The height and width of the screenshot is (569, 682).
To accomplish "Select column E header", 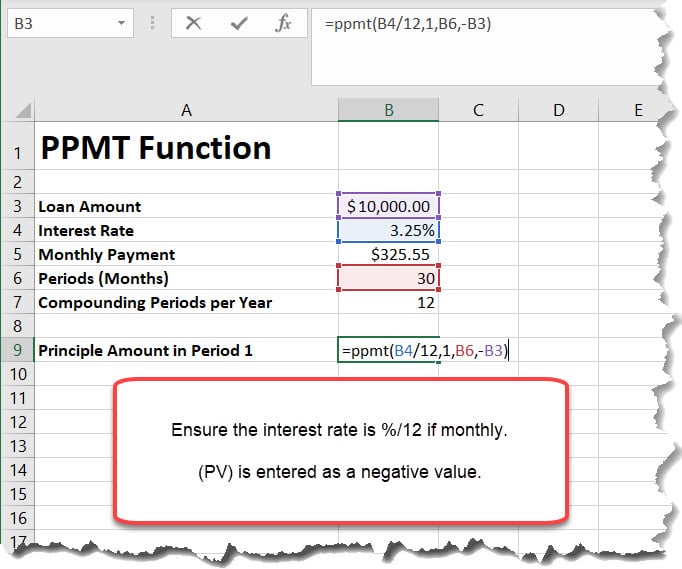I will click(636, 110).
